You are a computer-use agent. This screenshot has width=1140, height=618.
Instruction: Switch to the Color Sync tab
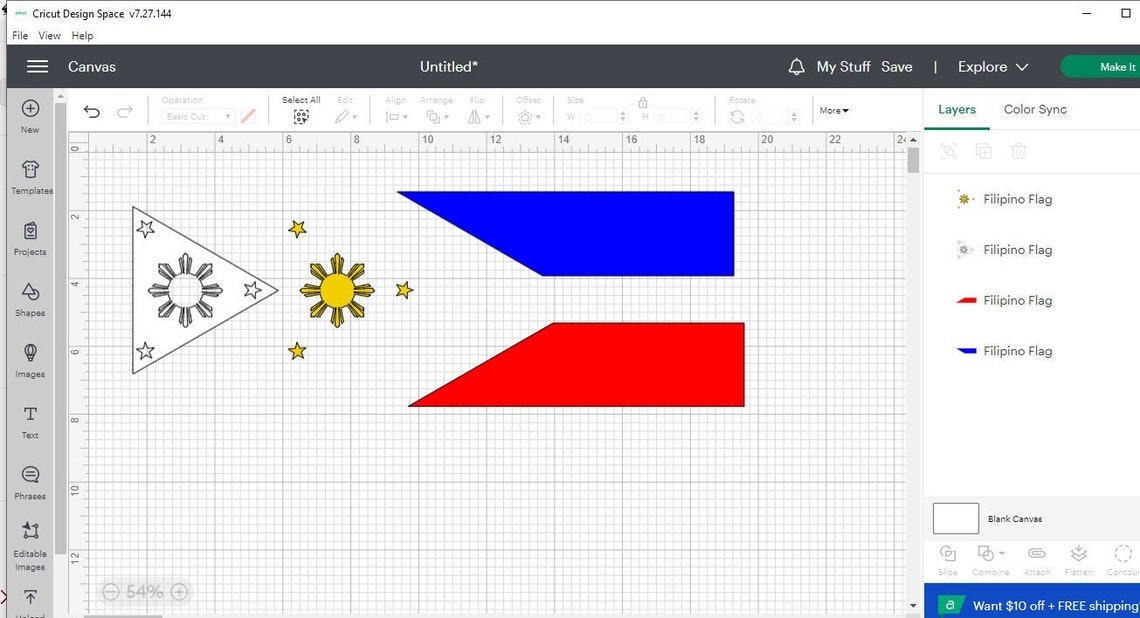click(x=1035, y=109)
